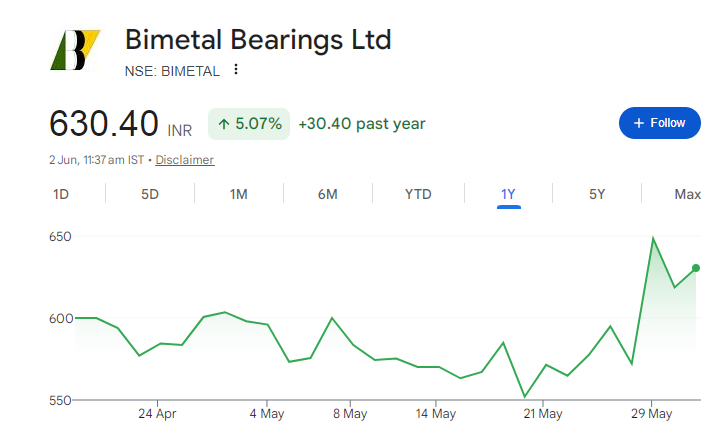Click the INR currency label
718x436 pixels.
click(x=180, y=131)
